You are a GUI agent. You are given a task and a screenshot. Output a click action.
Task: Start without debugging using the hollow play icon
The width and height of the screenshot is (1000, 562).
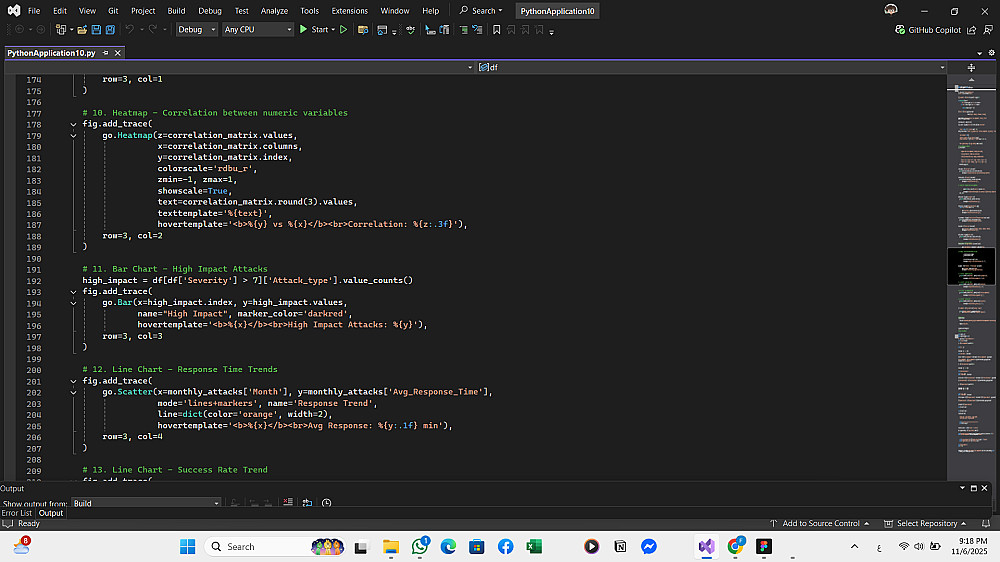(343, 30)
